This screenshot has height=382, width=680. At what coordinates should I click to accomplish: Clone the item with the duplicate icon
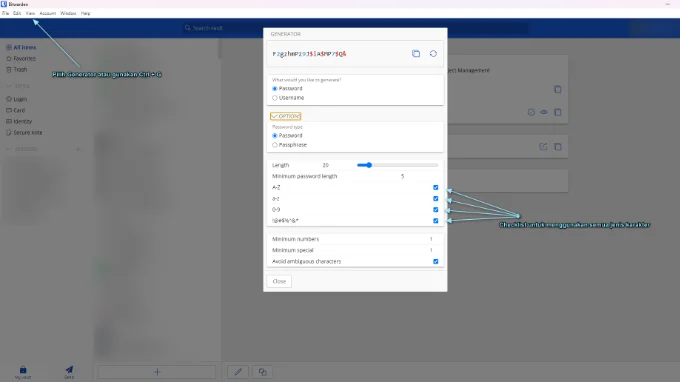(x=263, y=372)
